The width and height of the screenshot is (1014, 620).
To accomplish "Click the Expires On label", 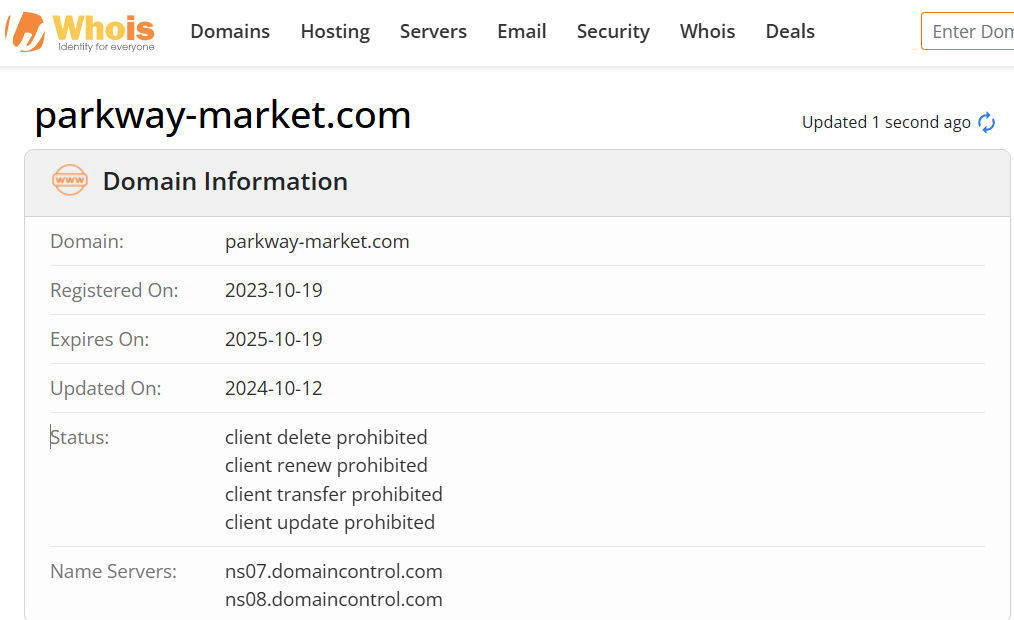I will 100,339.
